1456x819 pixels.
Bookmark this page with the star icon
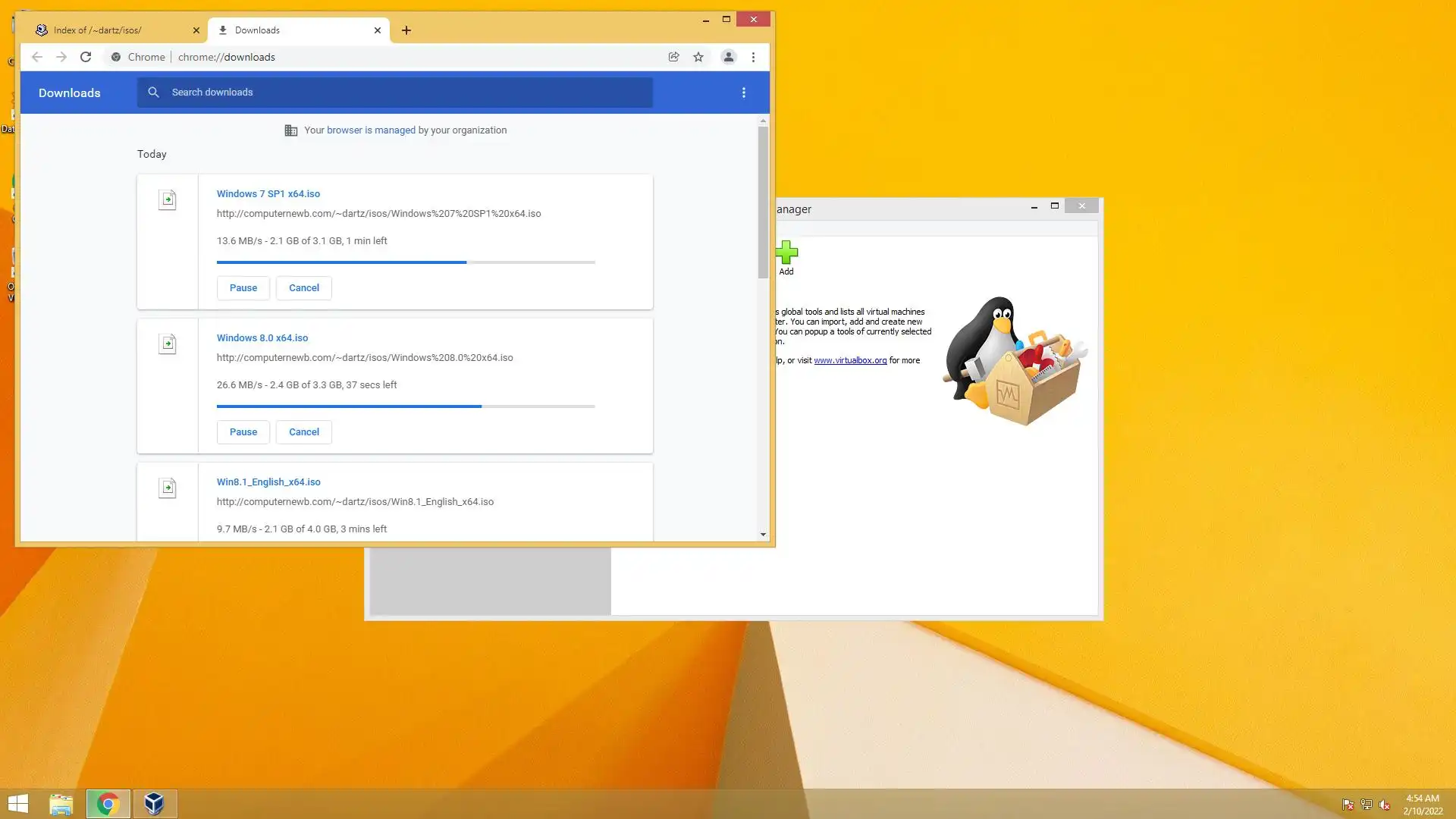pyautogui.click(x=698, y=57)
